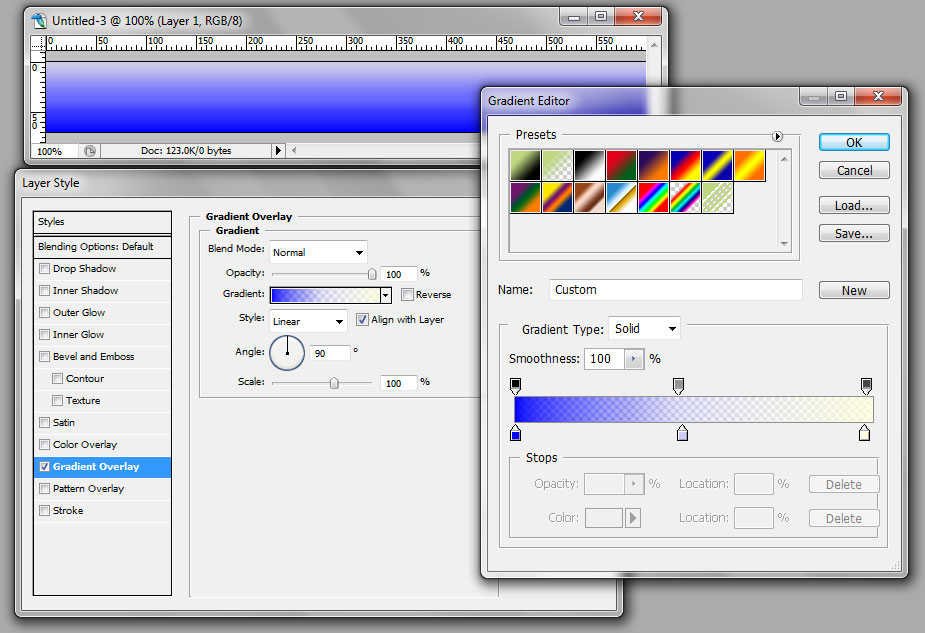925x633 pixels.
Task: Select the right opacity stop
Action: coord(866,386)
